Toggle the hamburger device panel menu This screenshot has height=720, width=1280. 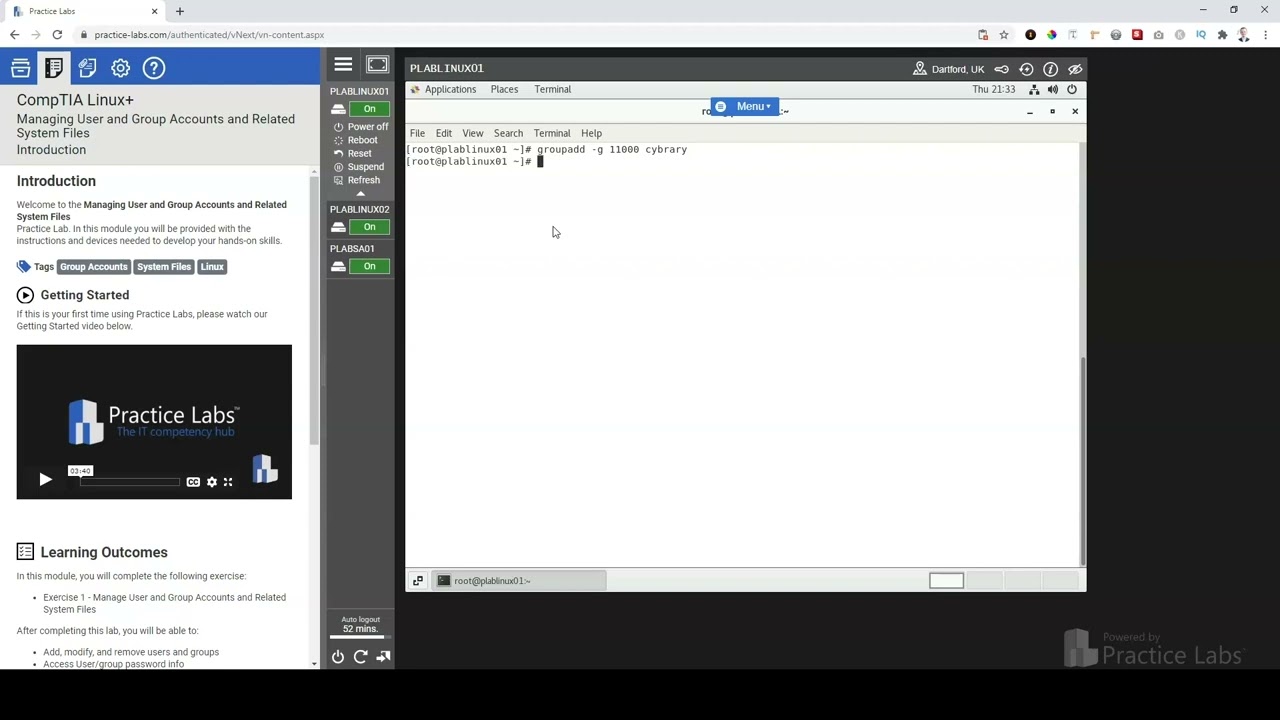pos(343,65)
